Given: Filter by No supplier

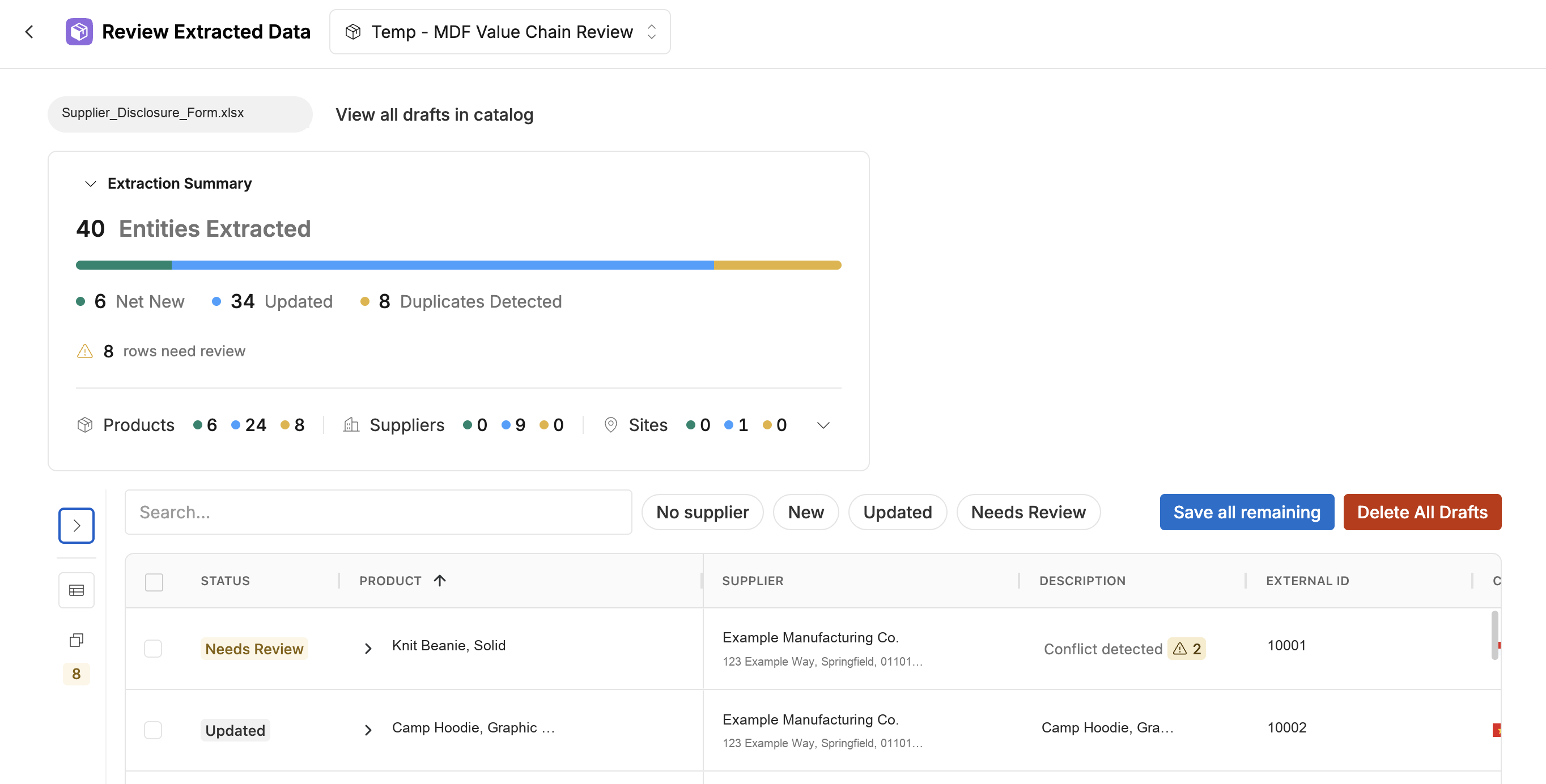Looking at the screenshot, I should 702,512.
